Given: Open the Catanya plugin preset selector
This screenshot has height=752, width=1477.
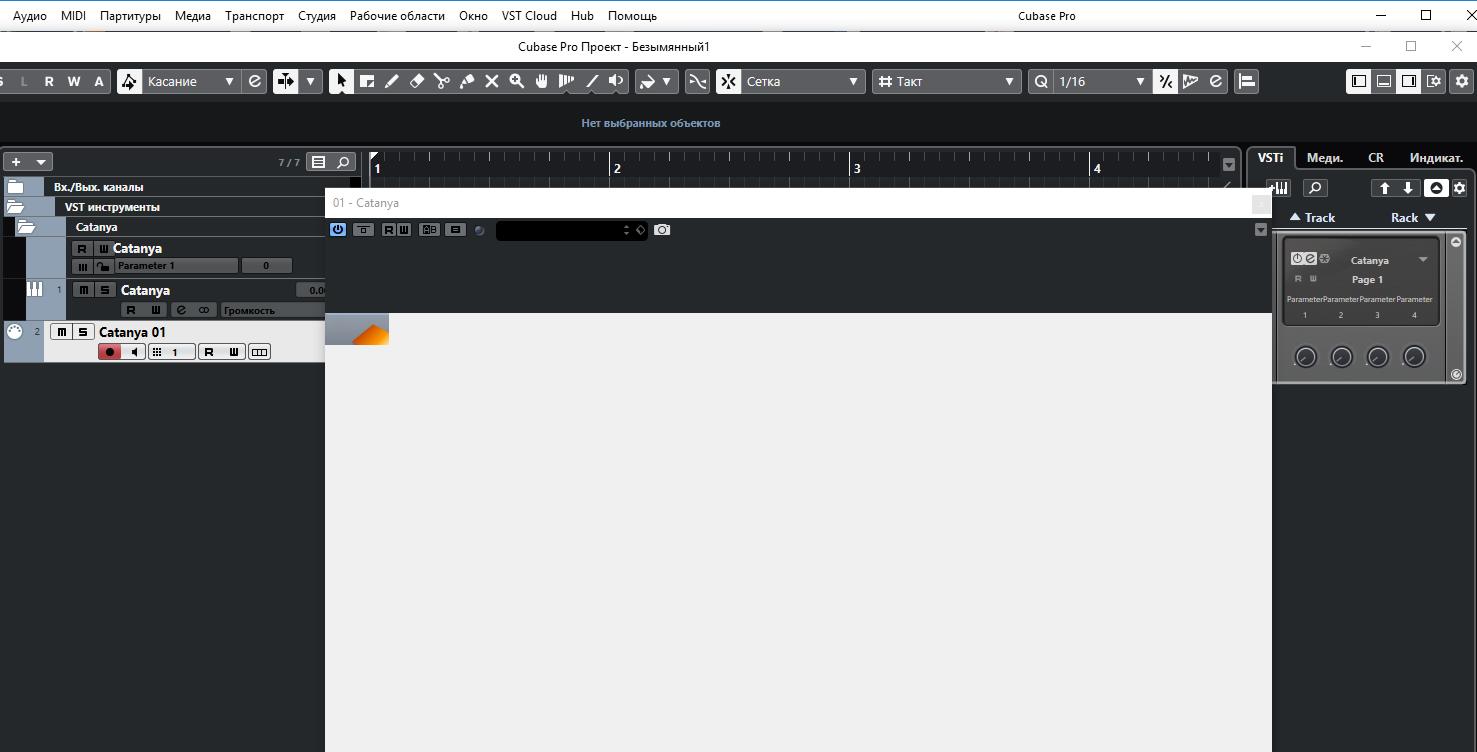Looking at the screenshot, I should point(571,230).
